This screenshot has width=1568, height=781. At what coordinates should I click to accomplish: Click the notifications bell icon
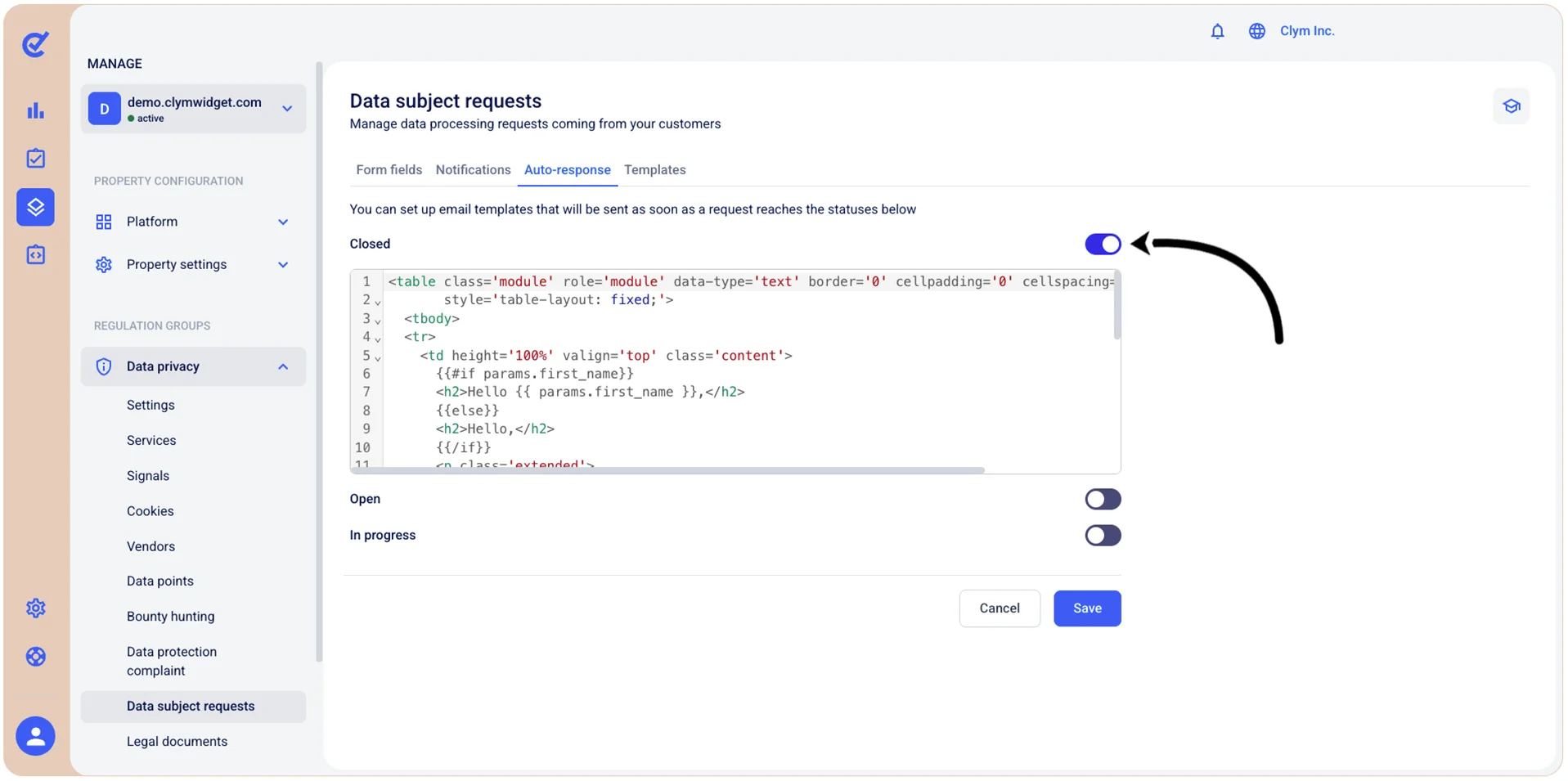(x=1217, y=31)
